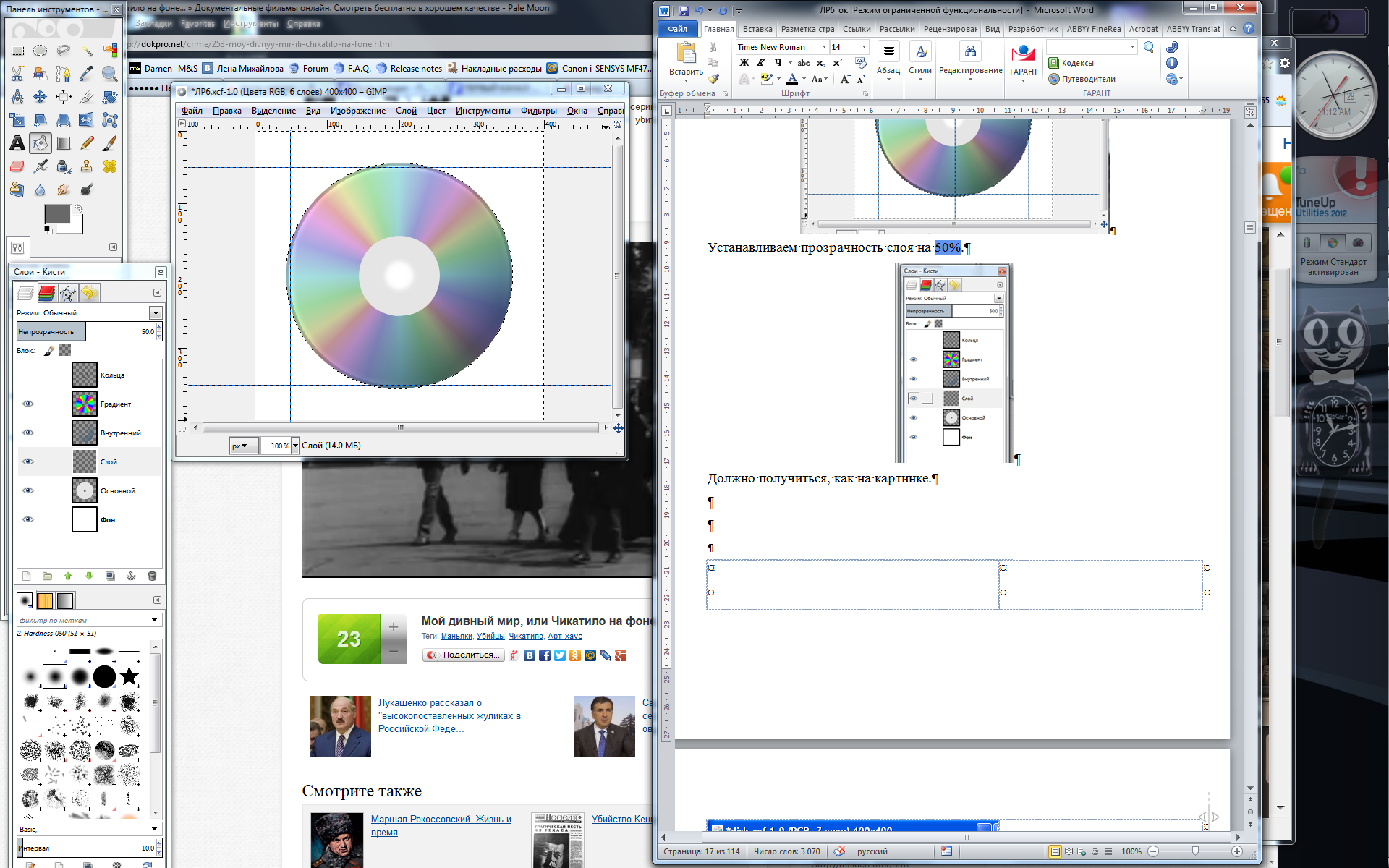
Task: Click the Cut scissors icon in Word
Action: (713, 47)
